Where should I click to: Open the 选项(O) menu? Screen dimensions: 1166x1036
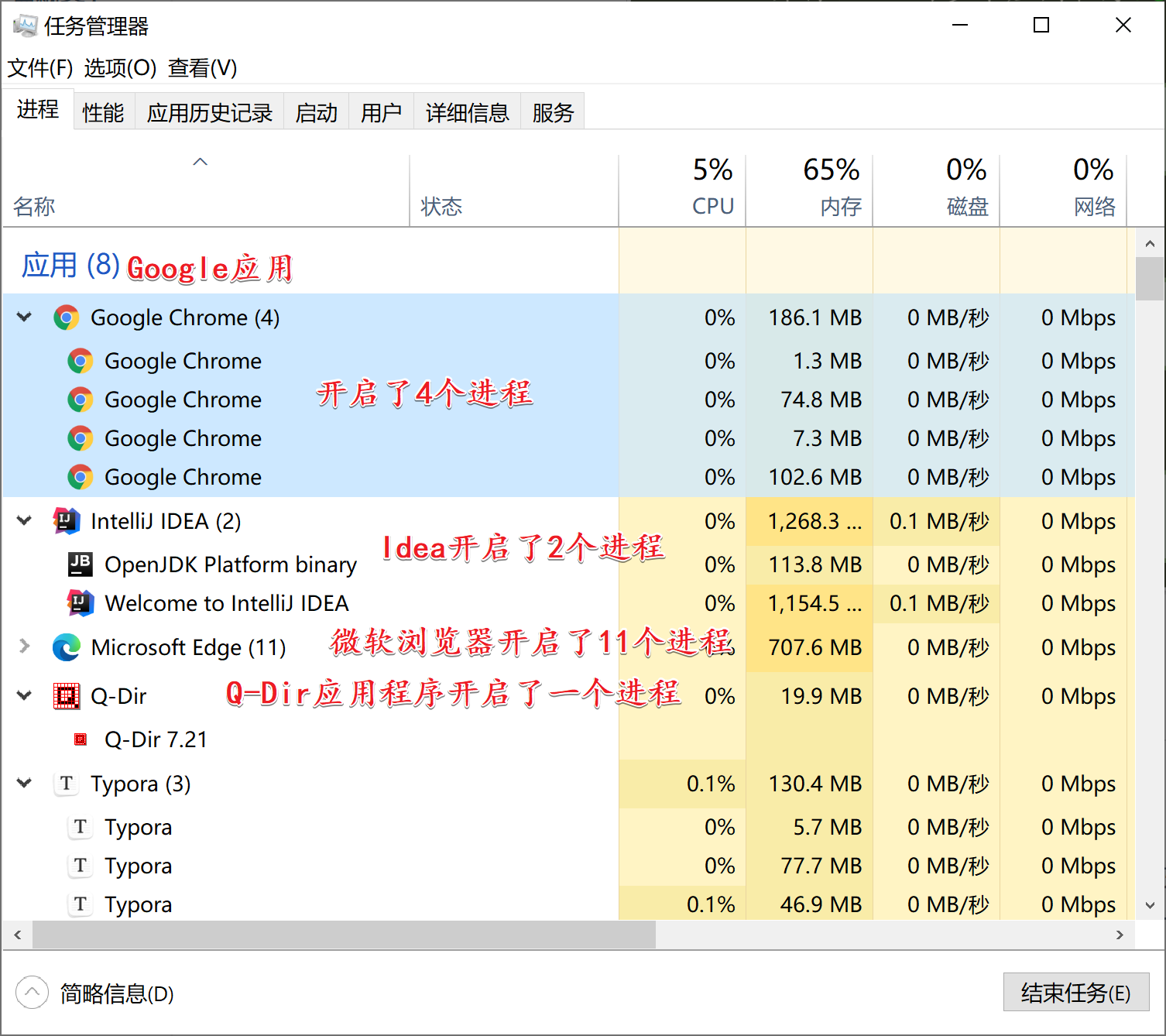tap(120, 68)
